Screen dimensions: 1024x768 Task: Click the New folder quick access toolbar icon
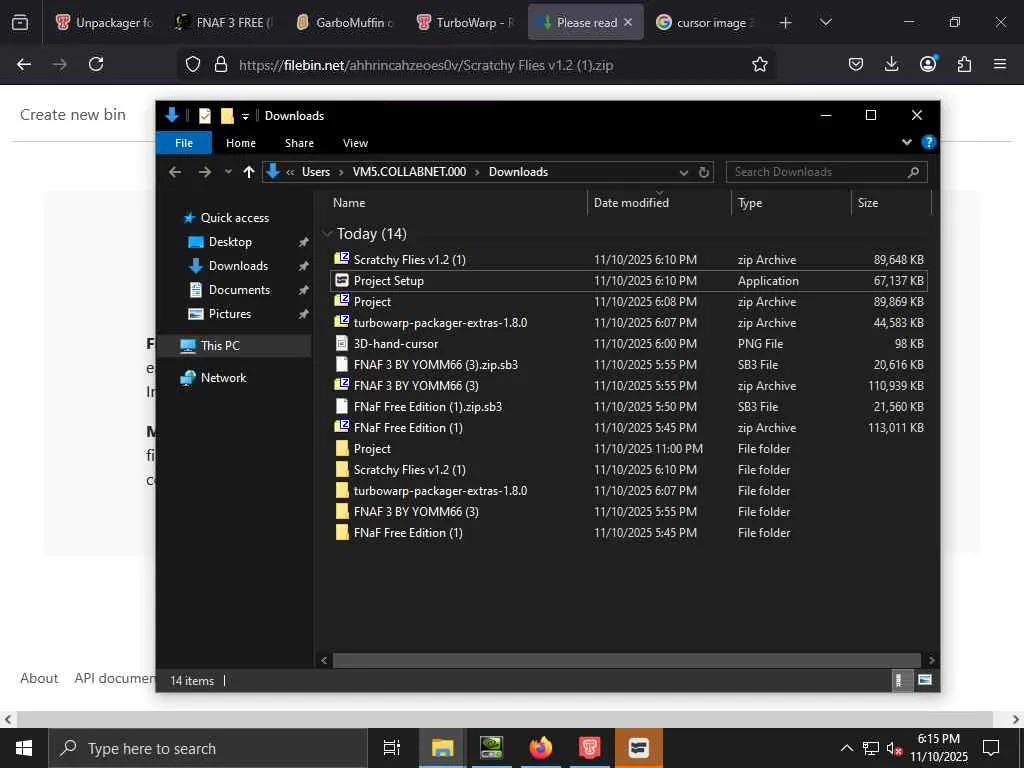click(x=227, y=116)
